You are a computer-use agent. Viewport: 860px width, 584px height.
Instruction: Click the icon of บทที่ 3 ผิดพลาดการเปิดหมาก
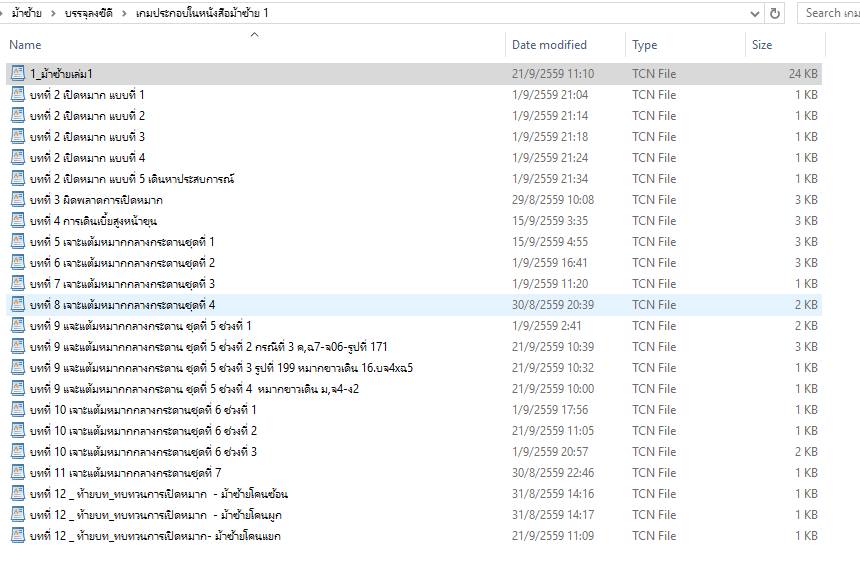pyautogui.click(x=18, y=199)
